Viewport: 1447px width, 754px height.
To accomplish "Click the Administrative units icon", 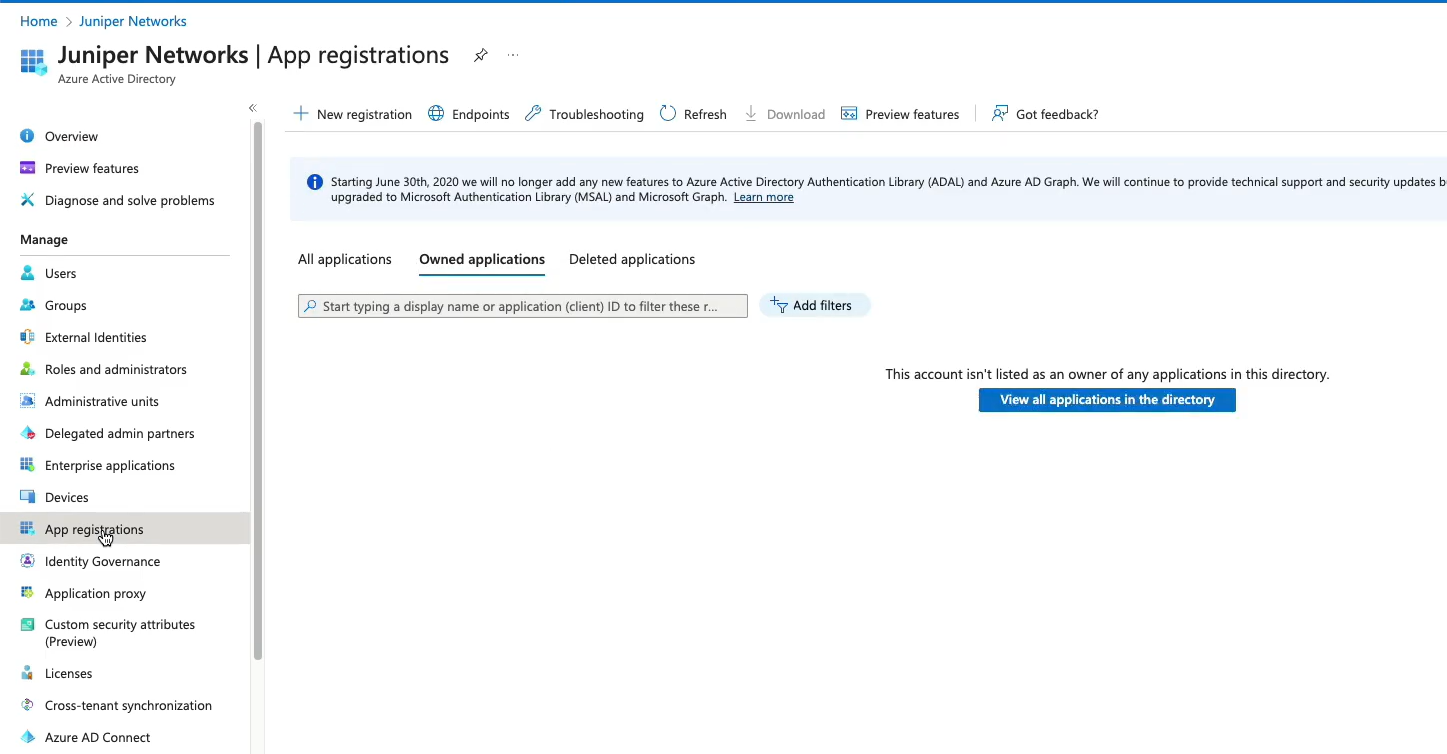I will coord(27,401).
